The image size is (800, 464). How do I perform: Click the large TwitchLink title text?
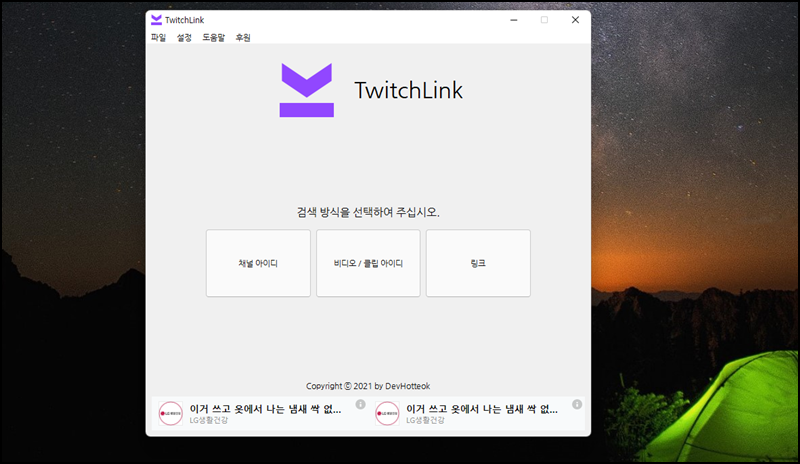[x=409, y=90]
